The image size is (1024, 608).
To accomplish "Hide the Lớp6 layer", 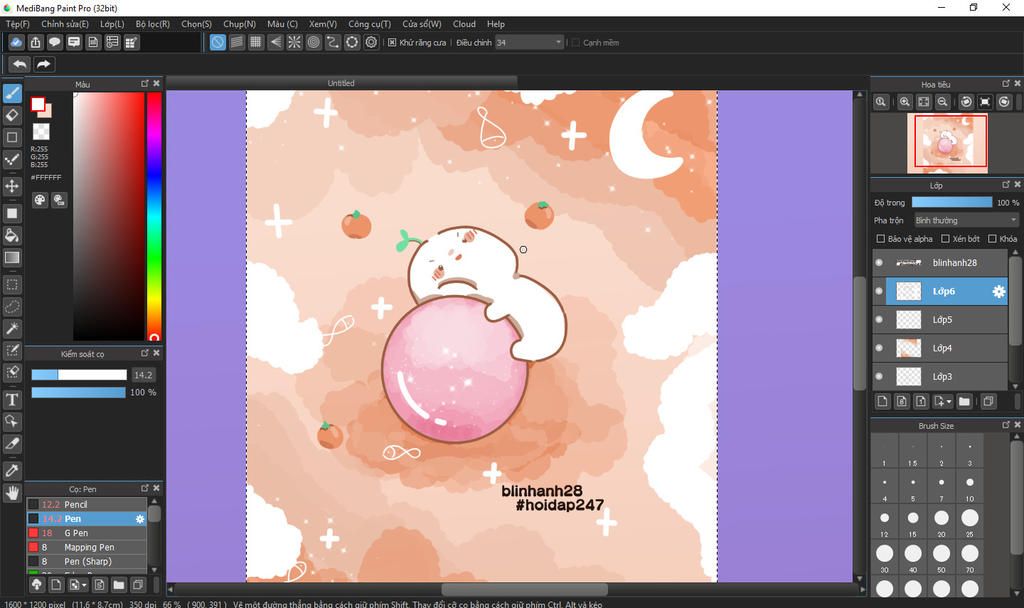I will pos(879,291).
